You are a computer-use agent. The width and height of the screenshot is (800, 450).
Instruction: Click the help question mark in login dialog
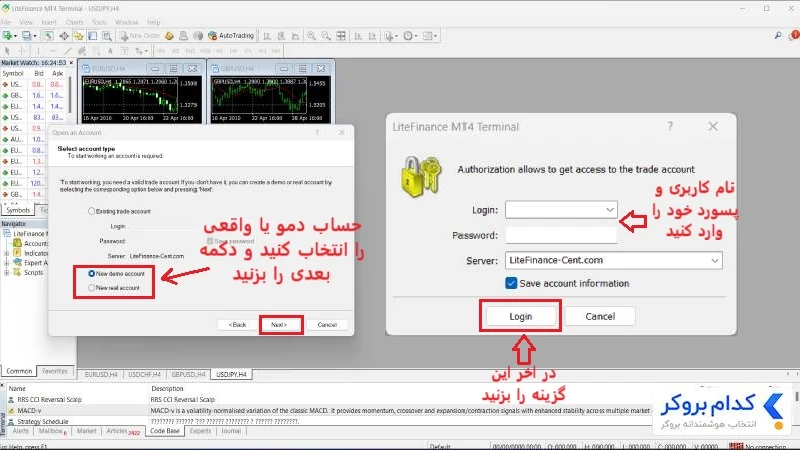click(670, 126)
